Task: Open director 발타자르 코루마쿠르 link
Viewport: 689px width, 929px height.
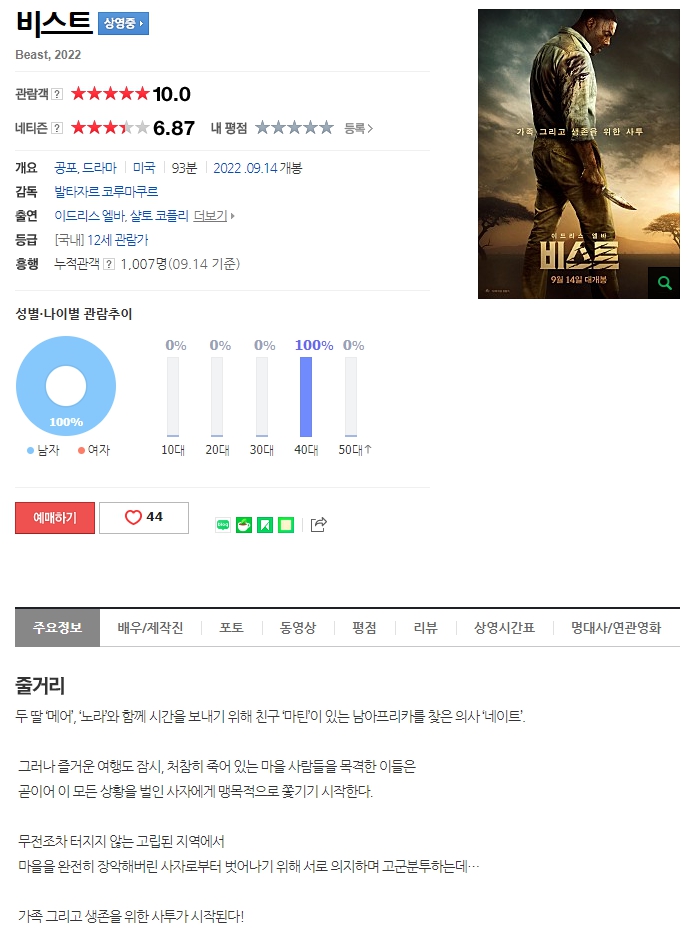Action: (x=106, y=191)
